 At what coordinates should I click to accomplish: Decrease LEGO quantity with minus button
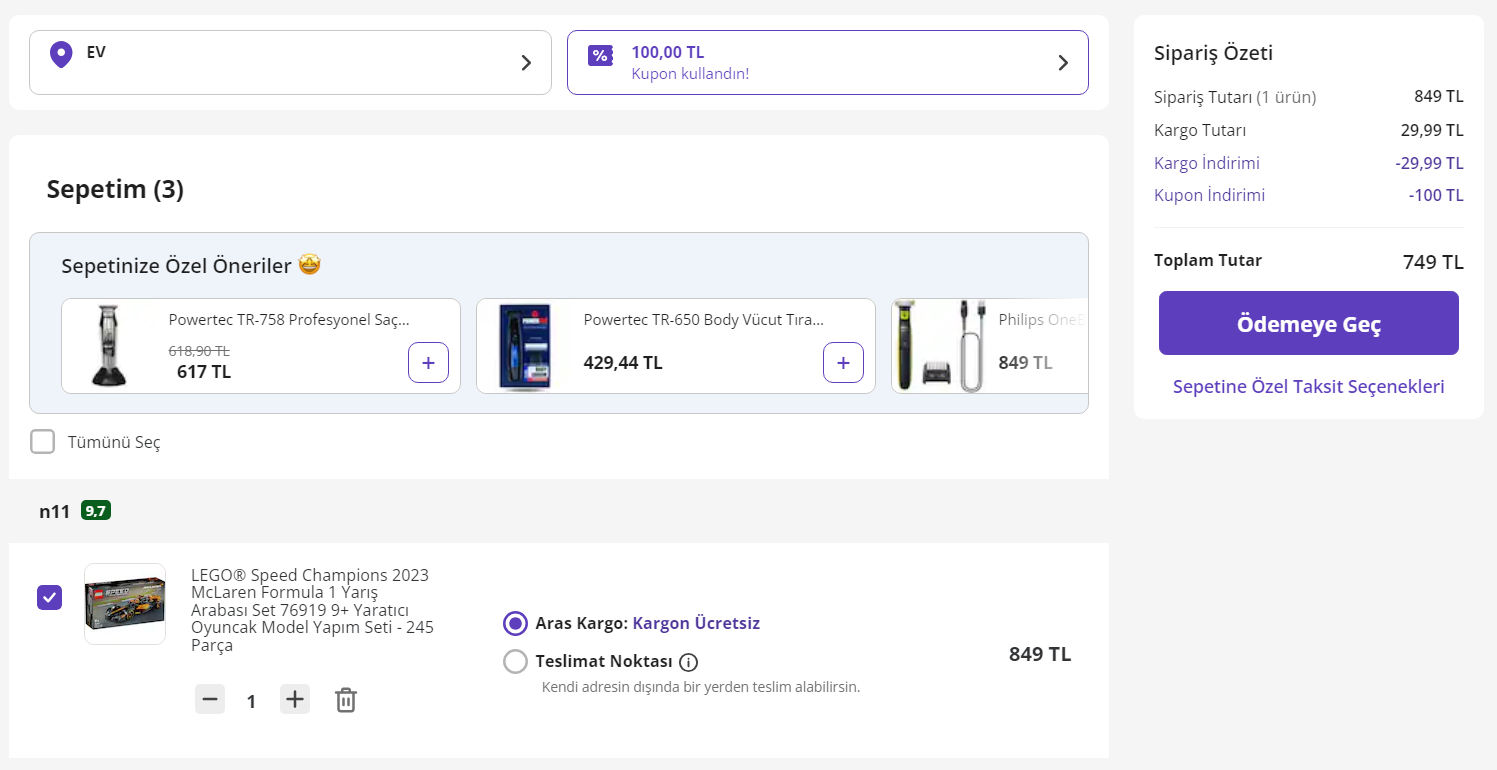(x=210, y=700)
